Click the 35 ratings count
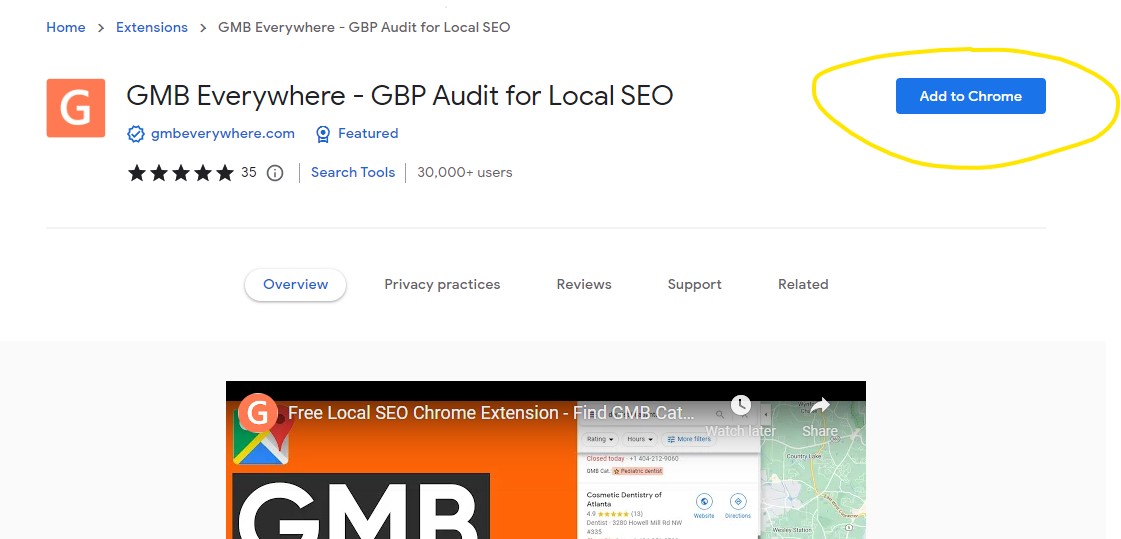Image resolution: width=1121 pixels, height=539 pixels. tap(249, 172)
